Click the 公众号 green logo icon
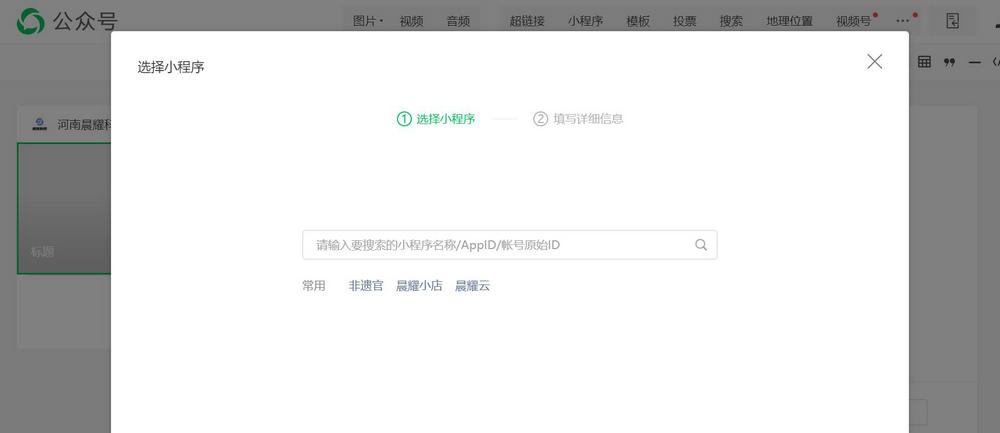1000x433 pixels. (30, 21)
